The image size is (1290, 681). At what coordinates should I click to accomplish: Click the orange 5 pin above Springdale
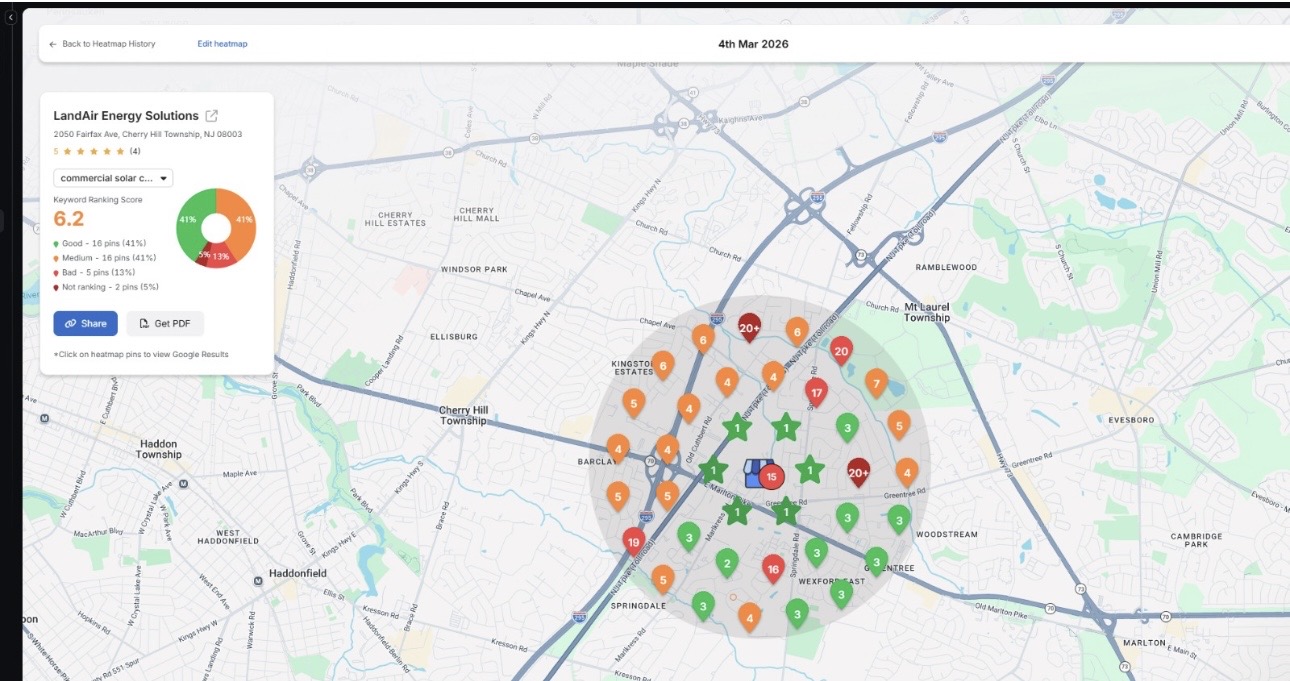click(x=662, y=579)
